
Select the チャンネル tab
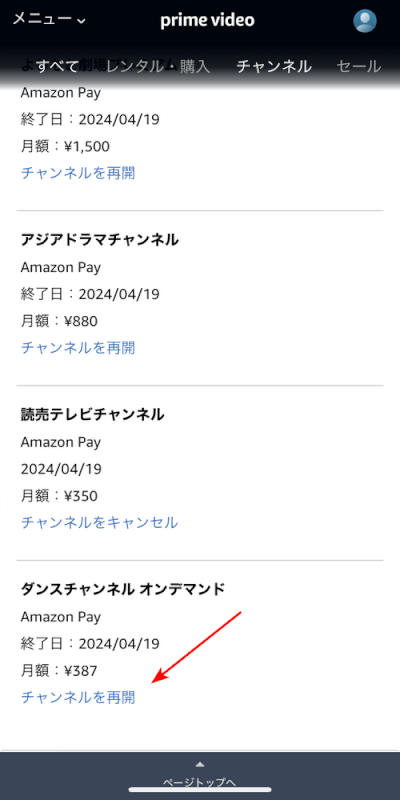[x=274, y=66]
